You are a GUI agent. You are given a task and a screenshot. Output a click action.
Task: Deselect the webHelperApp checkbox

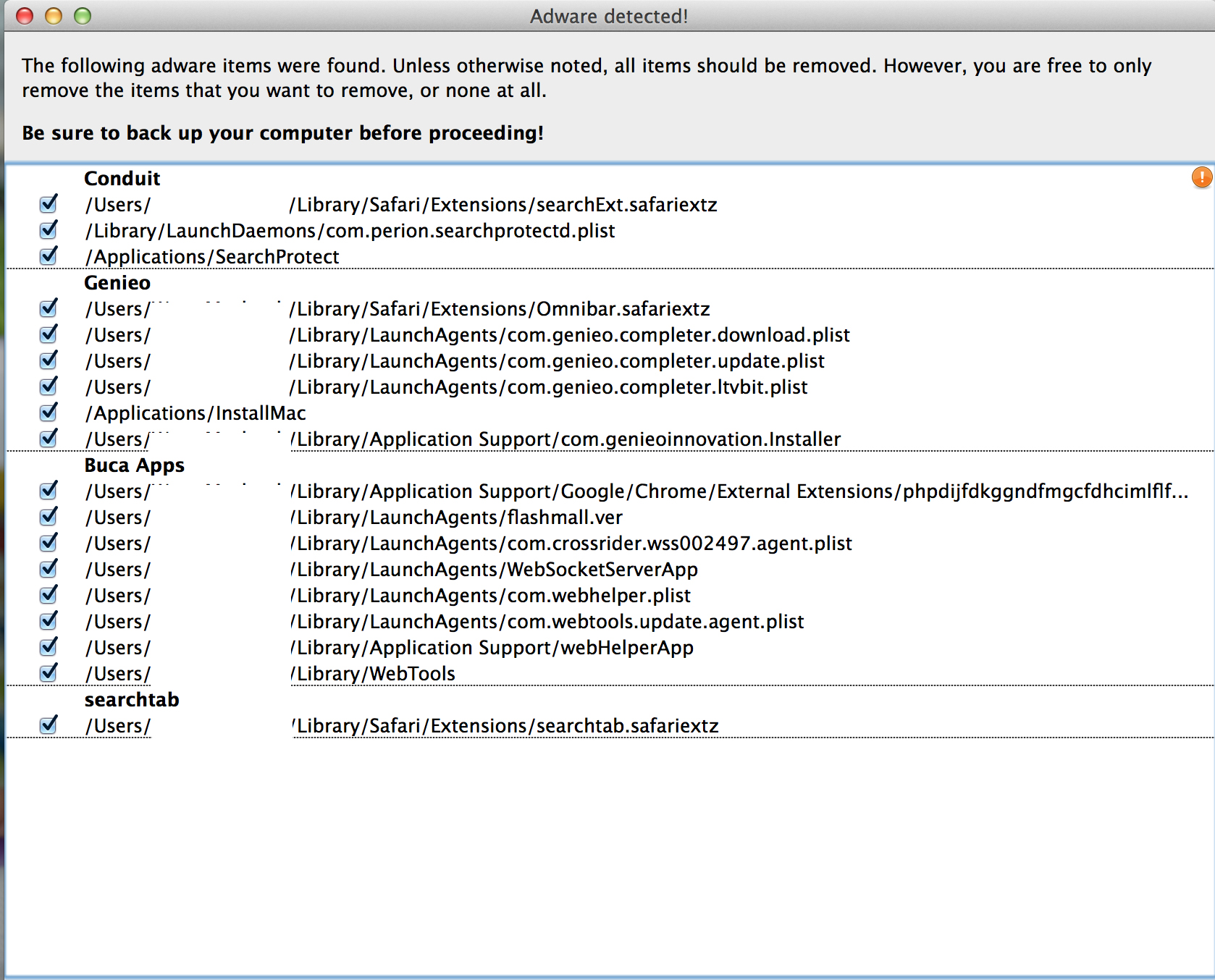point(49,647)
